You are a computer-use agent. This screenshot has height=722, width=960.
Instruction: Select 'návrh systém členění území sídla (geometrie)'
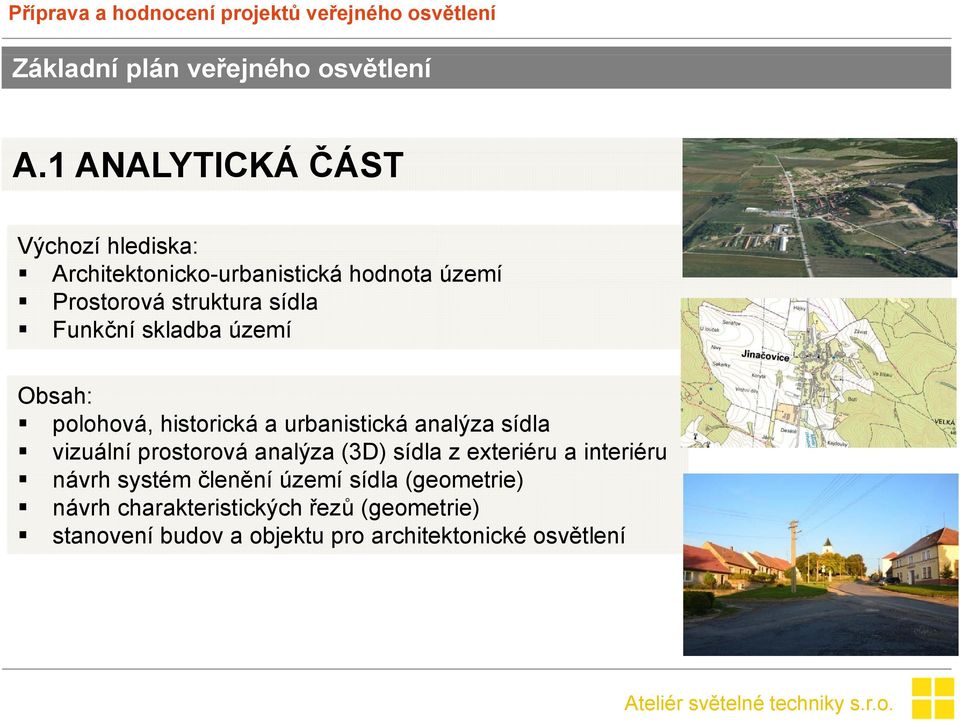(288, 479)
